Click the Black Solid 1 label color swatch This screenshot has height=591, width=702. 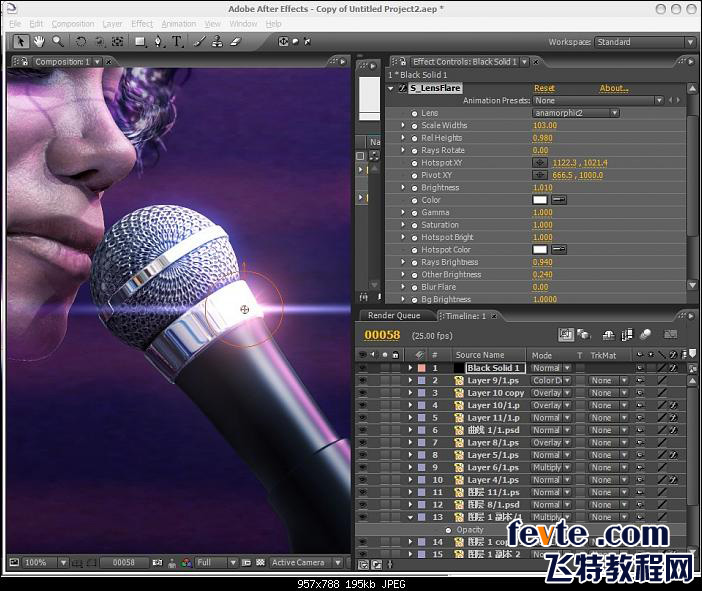pyautogui.click(x=421, y=368)
